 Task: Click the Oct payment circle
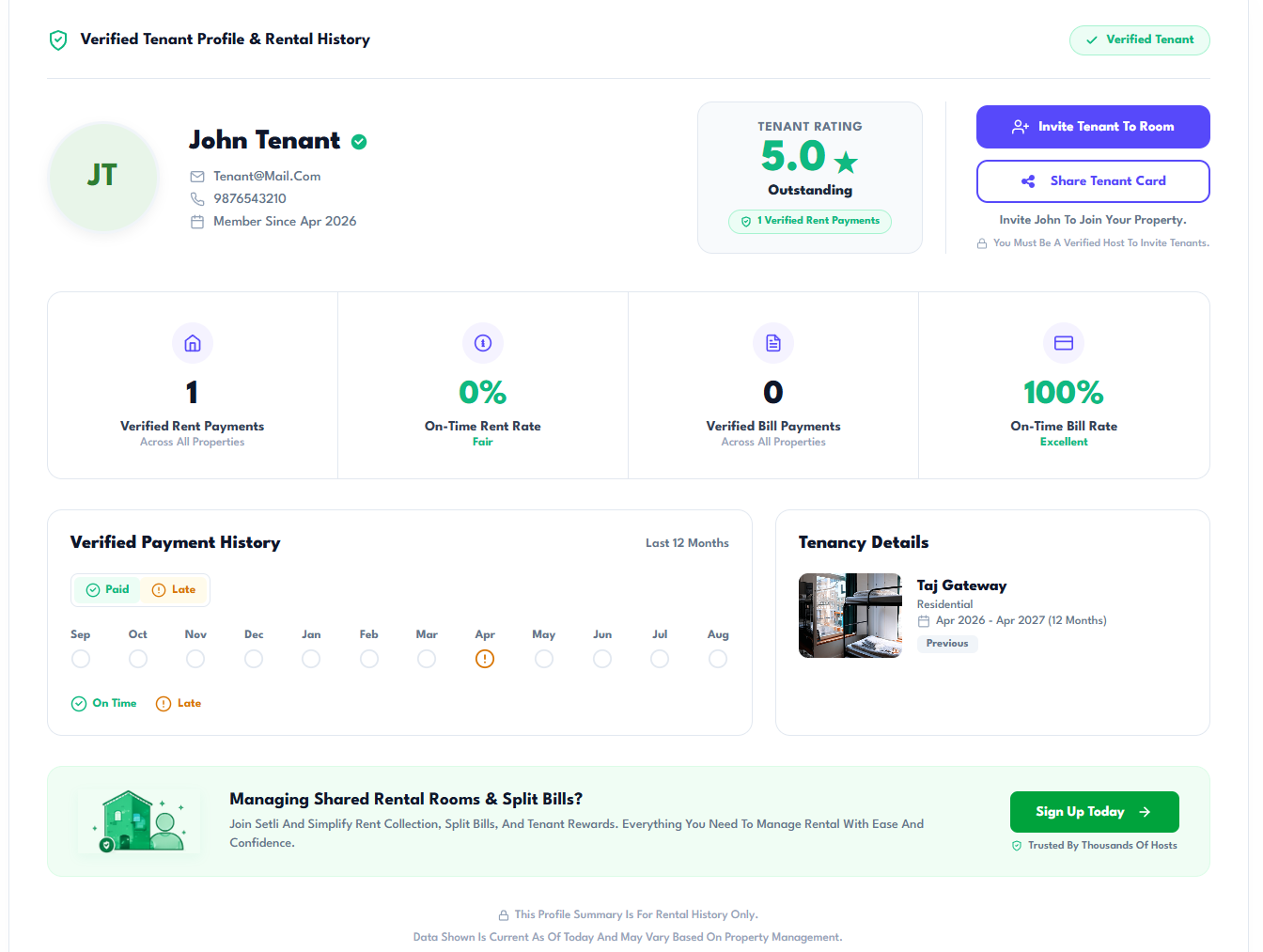coord(138,659)
